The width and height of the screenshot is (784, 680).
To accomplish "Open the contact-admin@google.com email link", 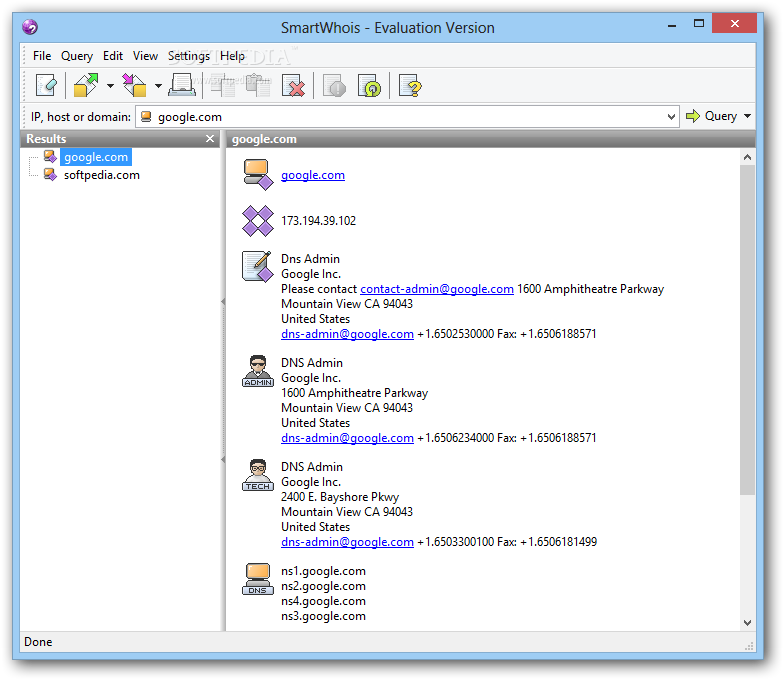I will [x=437, y=289].
